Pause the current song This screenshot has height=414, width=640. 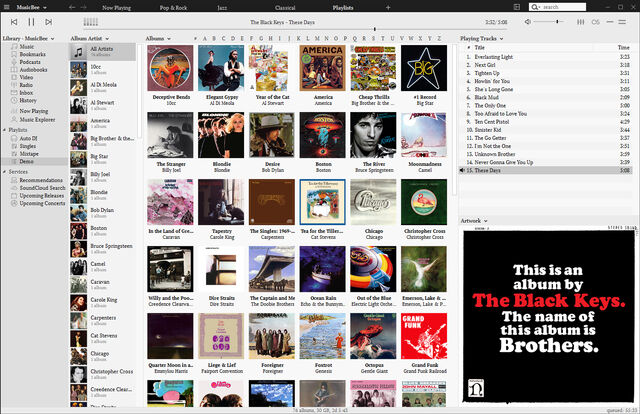pyautogui.click(x=31, y=22)
